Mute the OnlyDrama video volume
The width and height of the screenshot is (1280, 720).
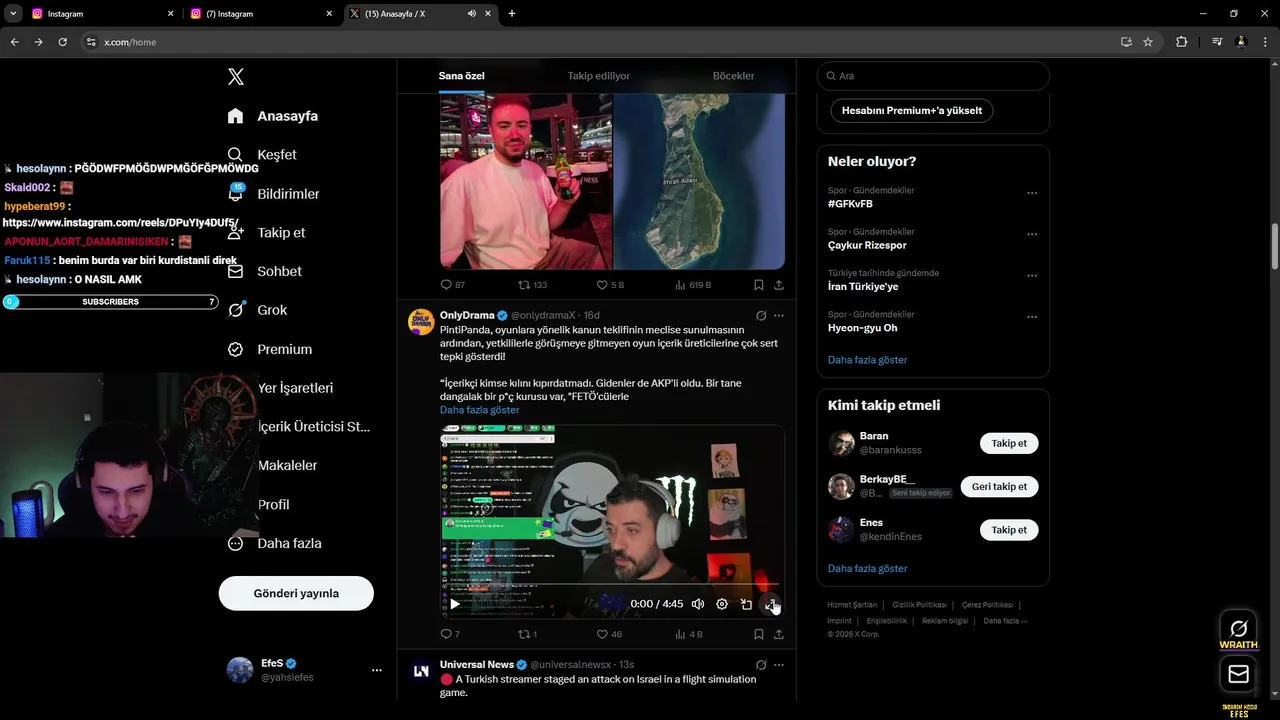[x=698, y=604]
